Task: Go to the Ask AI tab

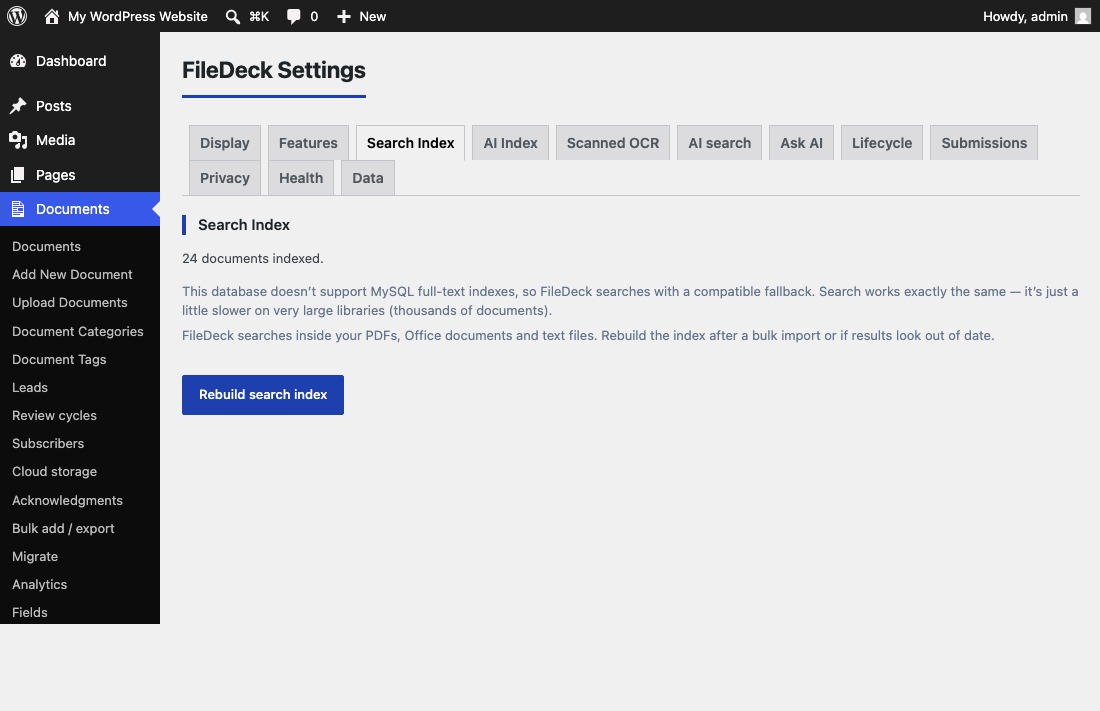Action: click(x=801, y=142)
